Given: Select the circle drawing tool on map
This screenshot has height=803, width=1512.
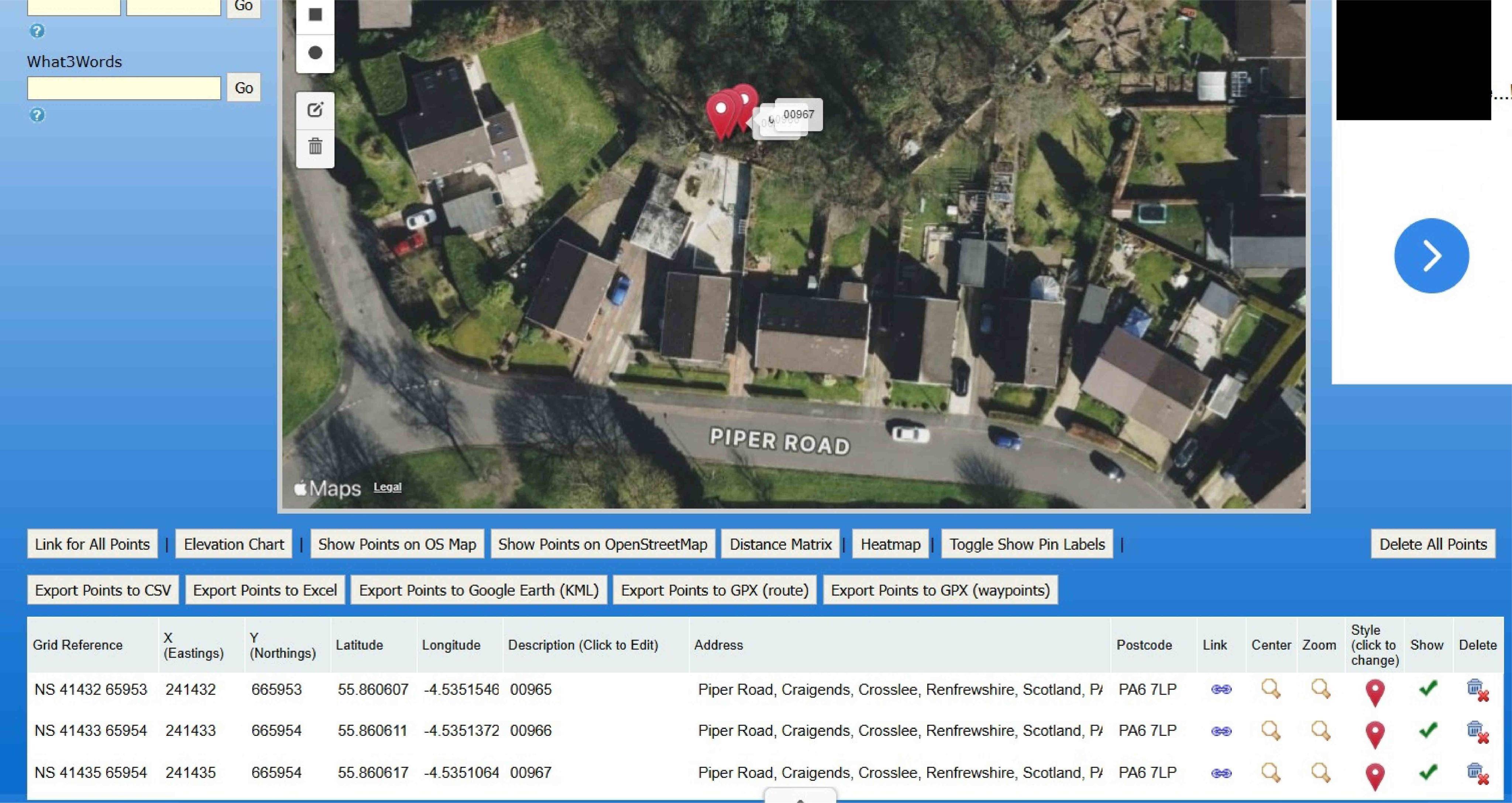Looking at the screenshot, I should (315, 53).
